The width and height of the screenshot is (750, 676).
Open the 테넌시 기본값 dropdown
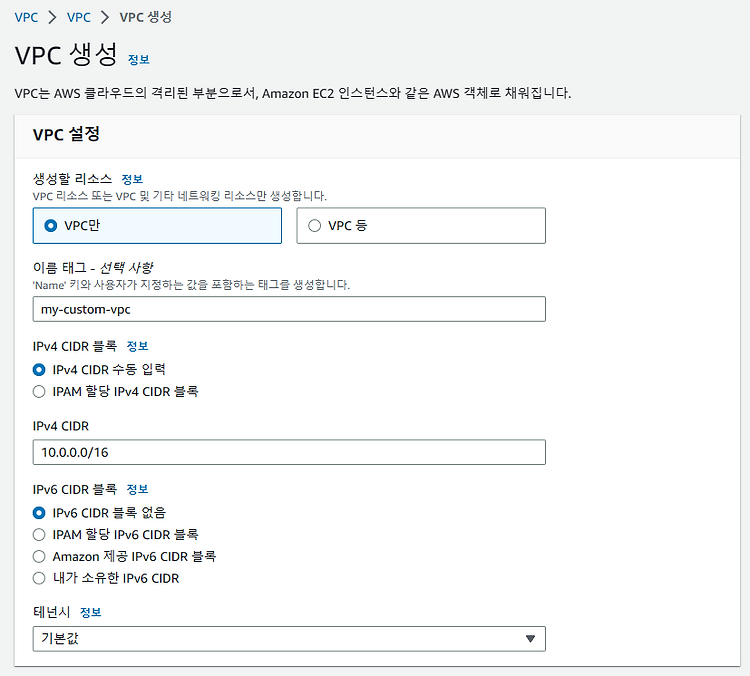(289, 639)
